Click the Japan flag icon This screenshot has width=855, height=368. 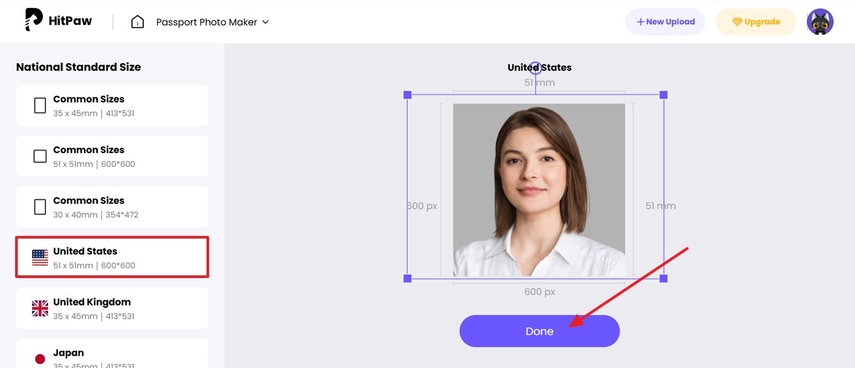click(x=40, y=359)
